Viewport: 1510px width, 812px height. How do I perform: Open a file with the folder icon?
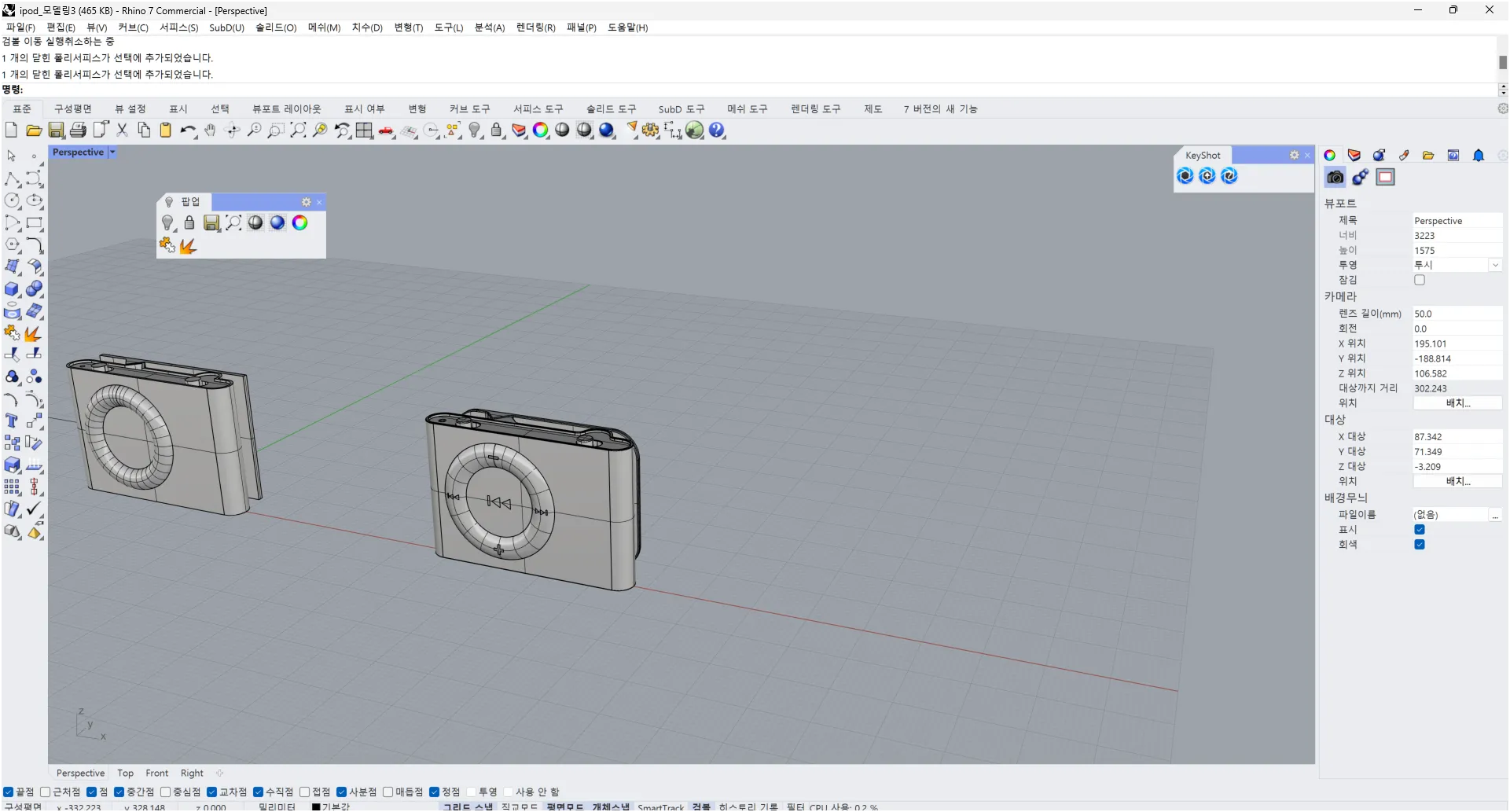point(33,130)
